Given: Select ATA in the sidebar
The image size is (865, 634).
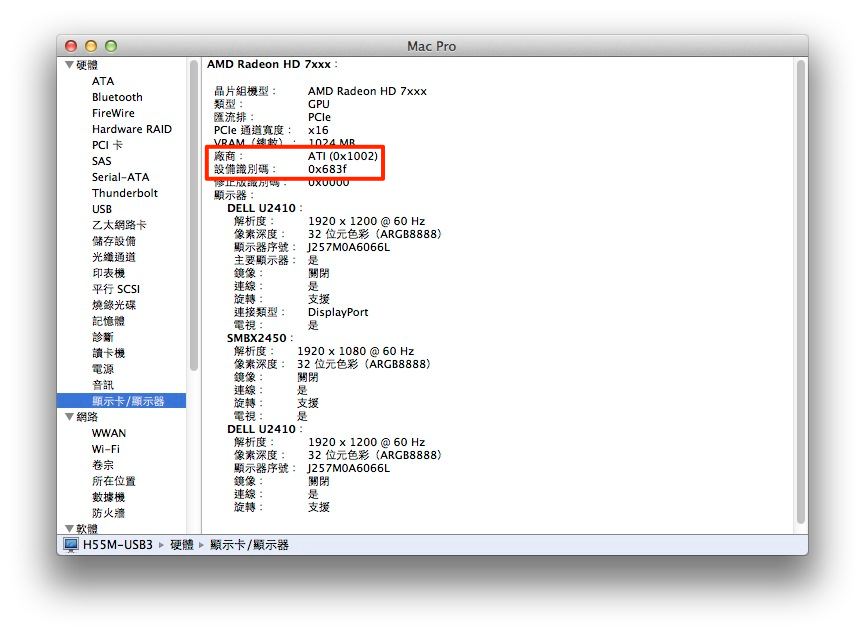Looking at the screenshot, I should pos(103,81).
